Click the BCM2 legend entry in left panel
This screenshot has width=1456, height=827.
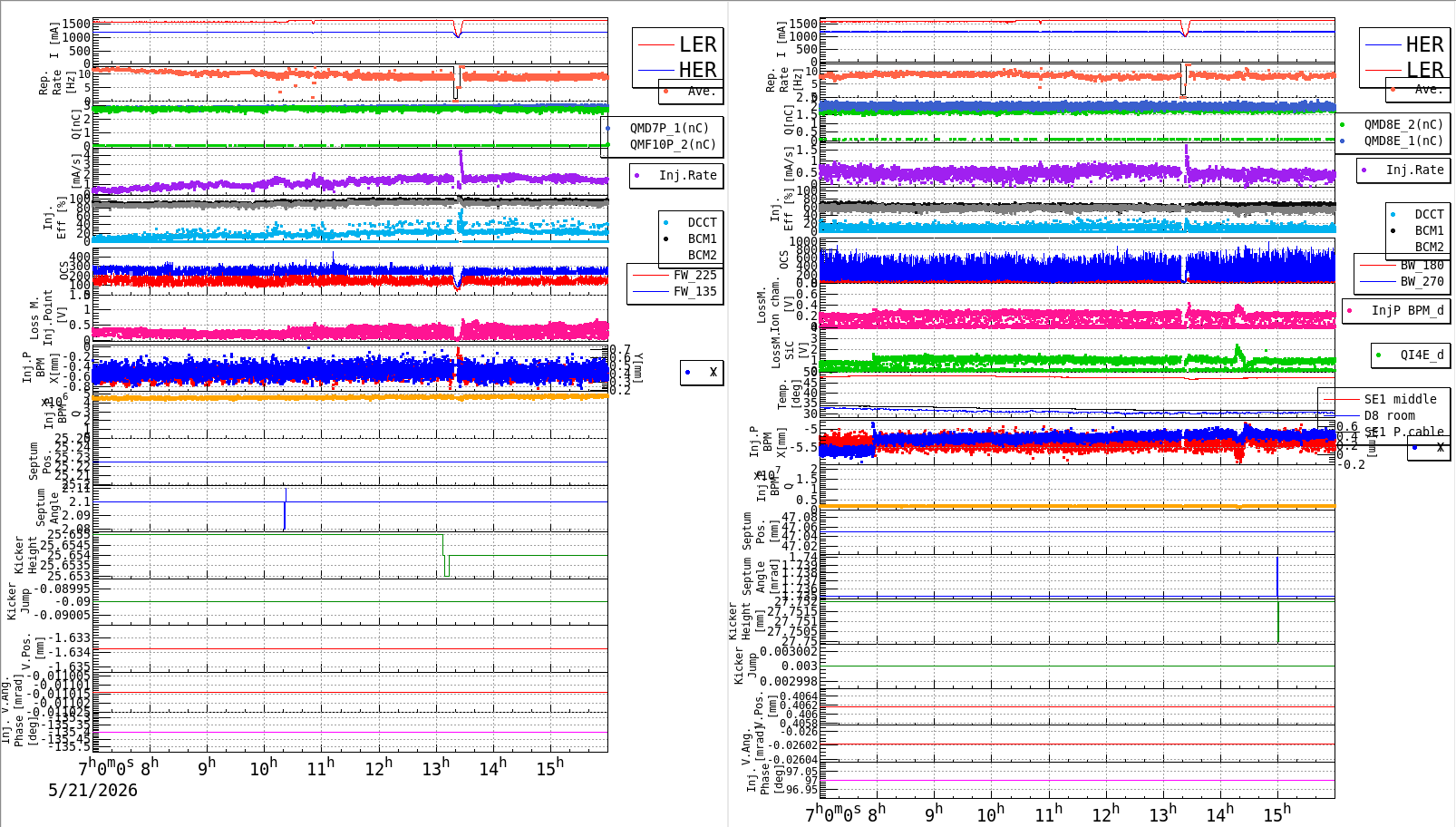pos(702,255)
